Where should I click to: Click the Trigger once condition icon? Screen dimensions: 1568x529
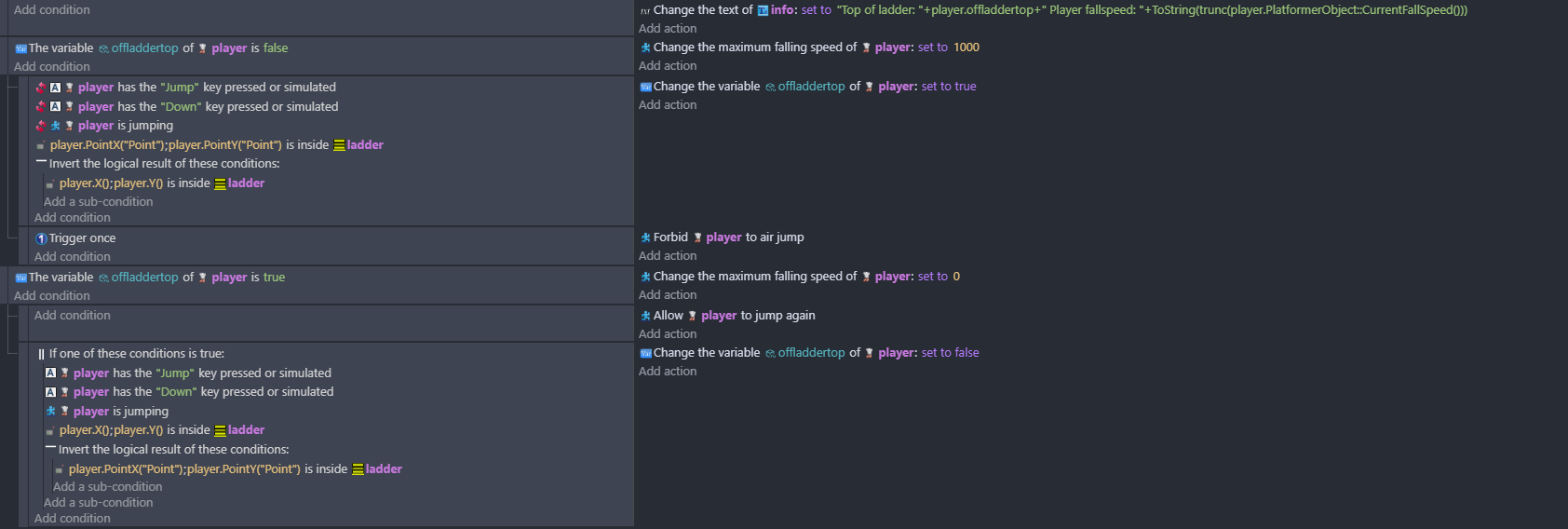click(41, 238)
